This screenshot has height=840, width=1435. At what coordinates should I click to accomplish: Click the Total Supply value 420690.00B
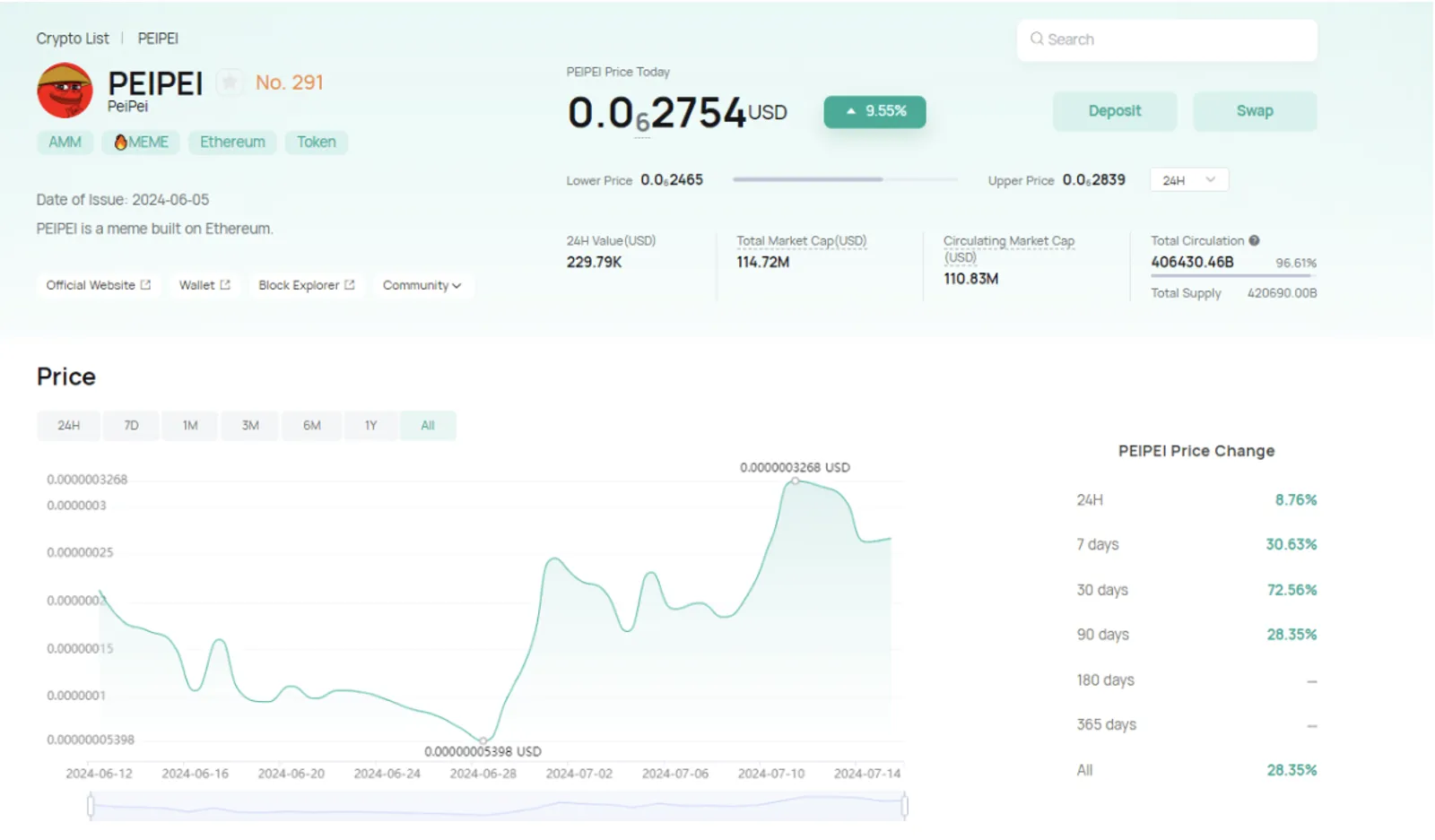coord(1282,293)
